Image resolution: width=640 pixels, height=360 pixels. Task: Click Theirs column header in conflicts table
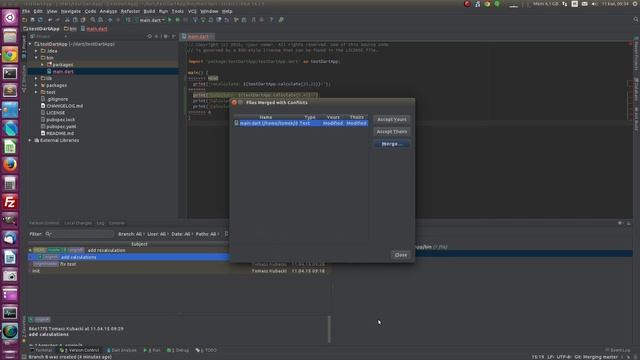356,117
